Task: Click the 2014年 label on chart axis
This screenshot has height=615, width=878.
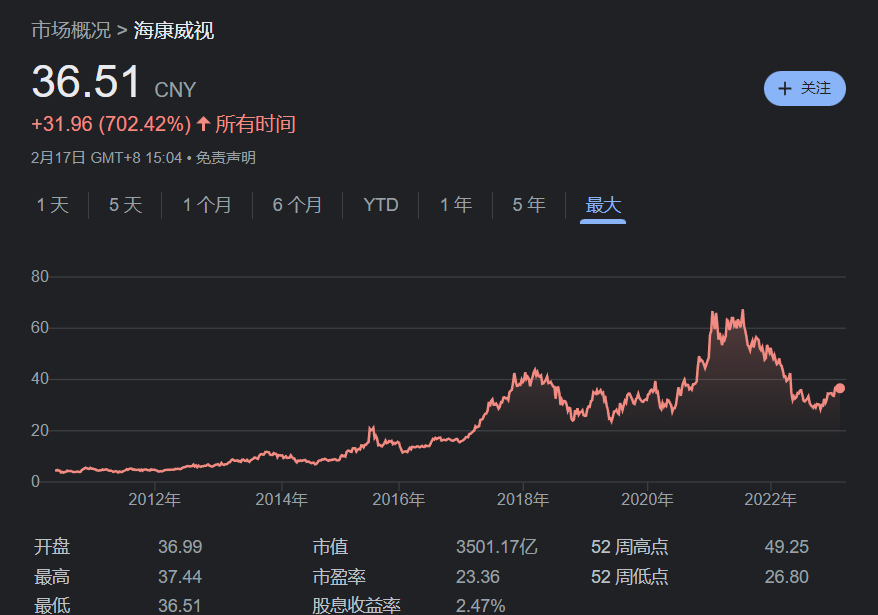Action: click(282, 499)
